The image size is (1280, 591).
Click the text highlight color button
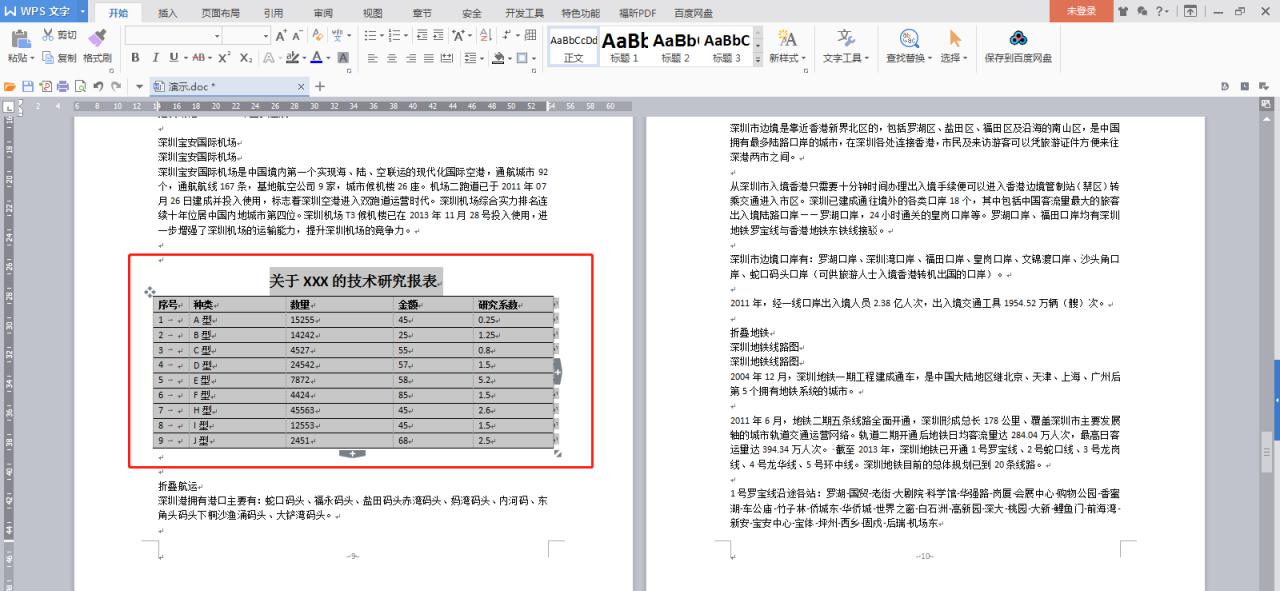pos(292,58)
